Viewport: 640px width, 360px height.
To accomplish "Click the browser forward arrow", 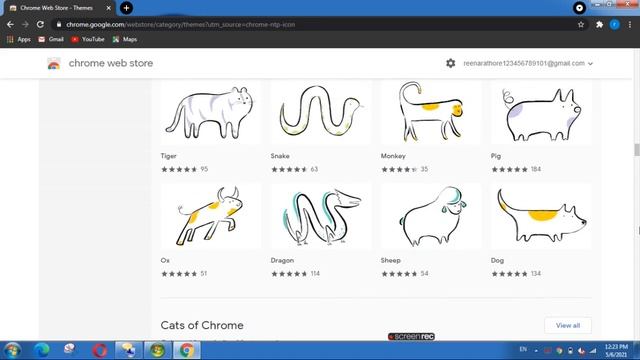I will pyautogui.click(x=25, y=24).
